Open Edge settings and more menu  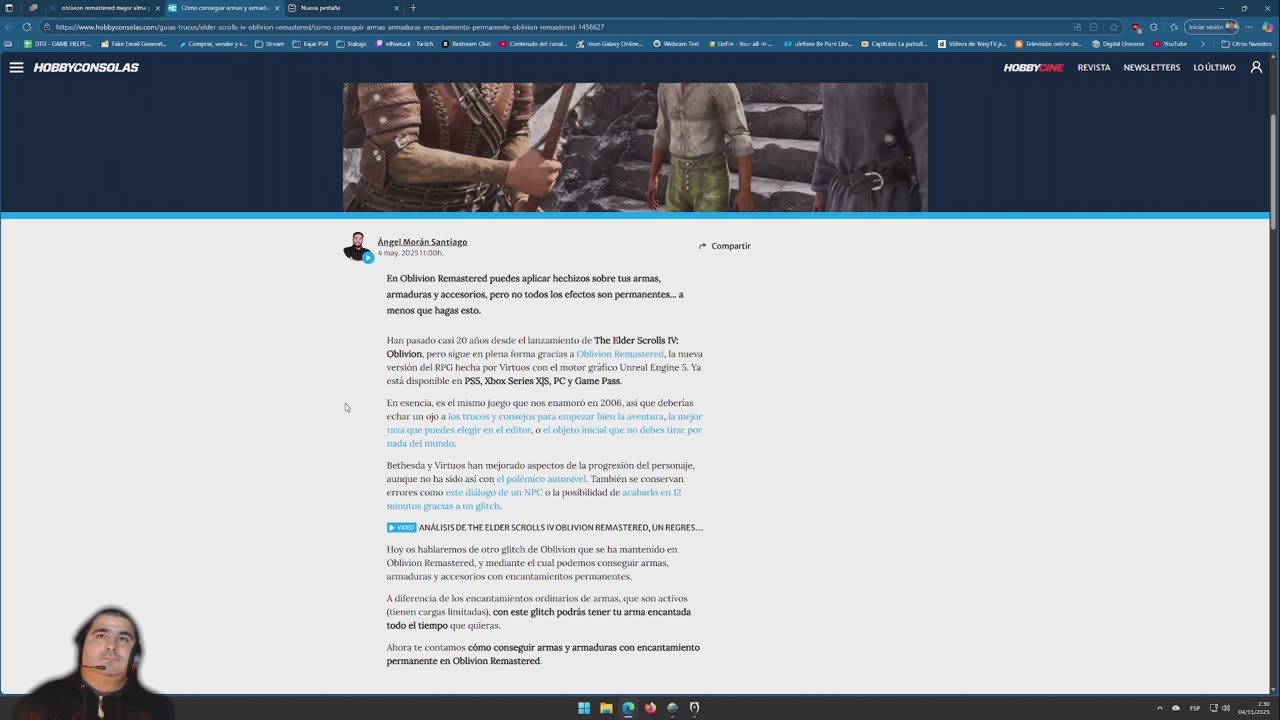click(1249, 27)
